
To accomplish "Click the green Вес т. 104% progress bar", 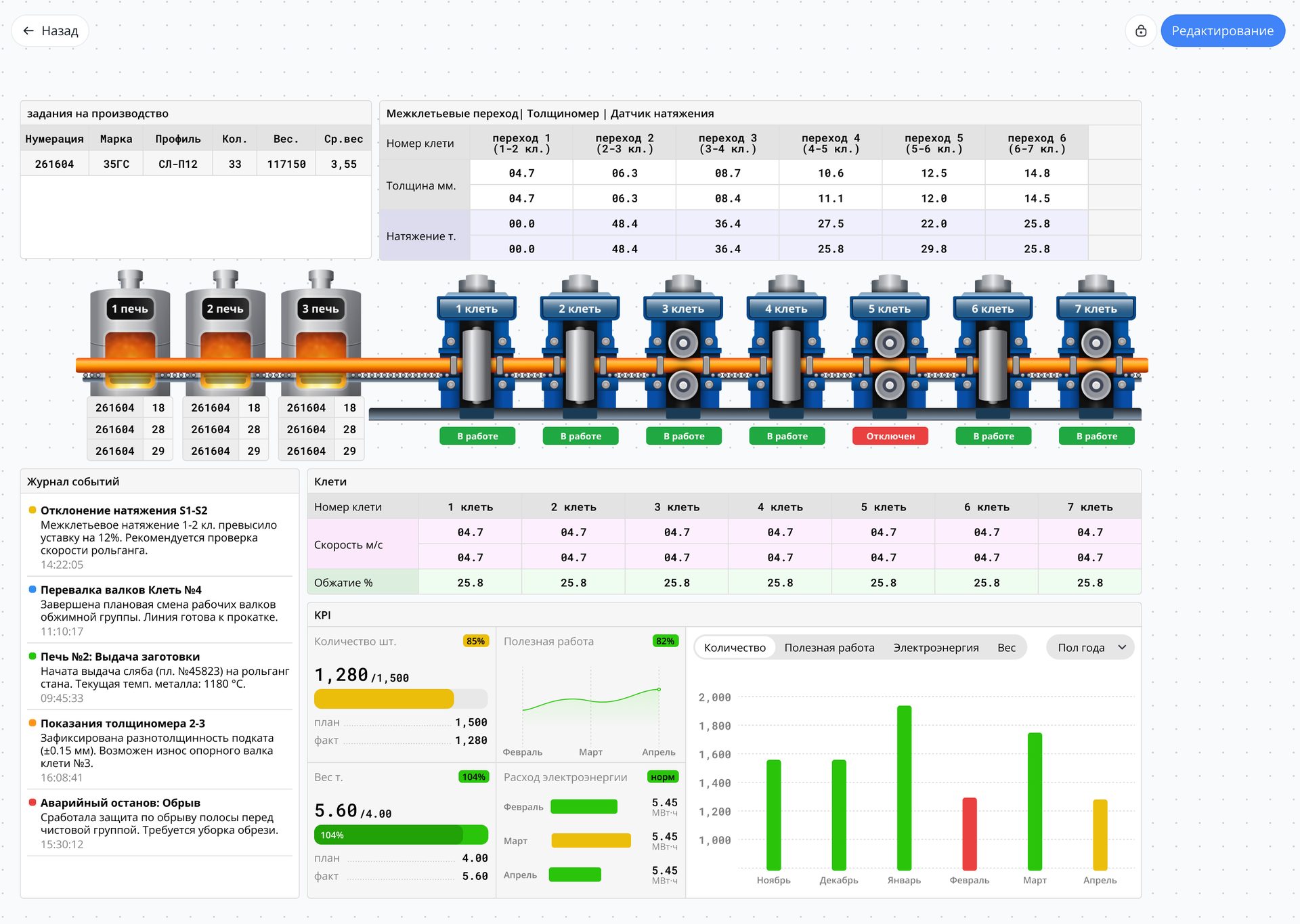I will 401,835.
